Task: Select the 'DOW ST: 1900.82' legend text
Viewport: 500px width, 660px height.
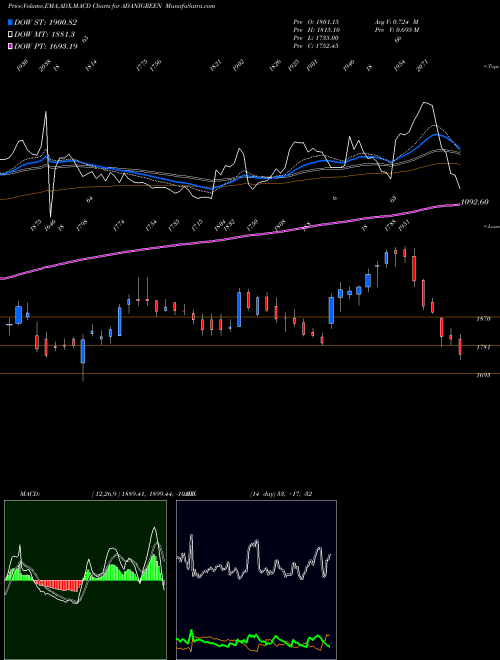Action: (x=46, y=22)
